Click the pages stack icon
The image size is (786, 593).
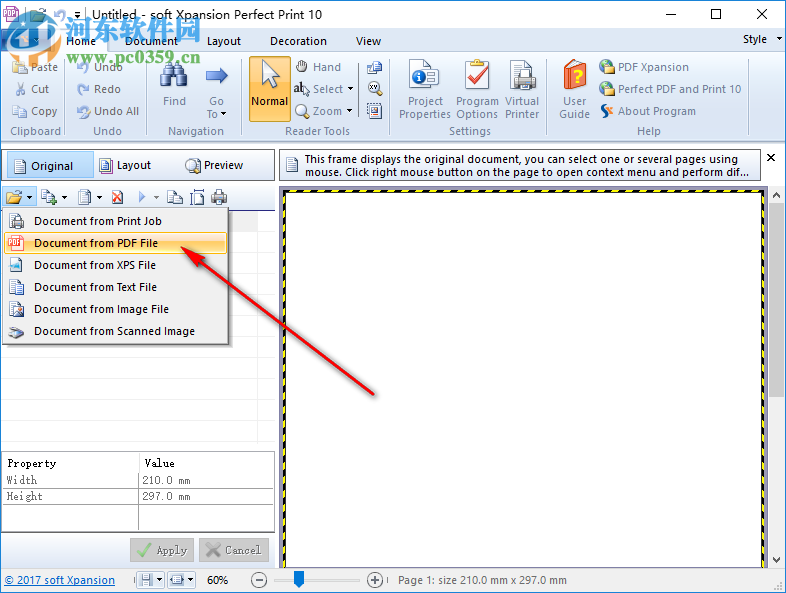click(x=85, y=197)
